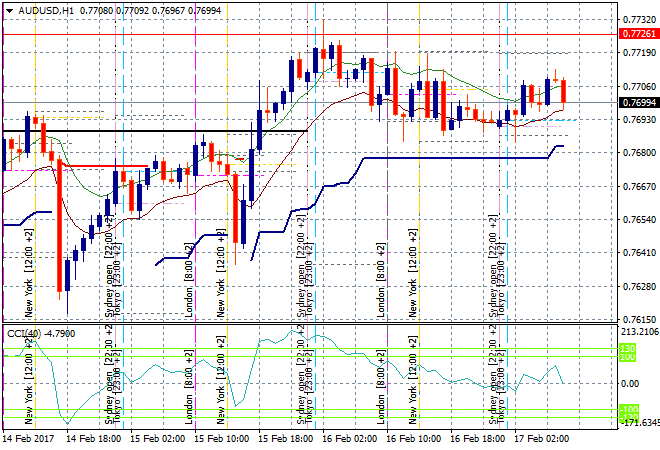Select the 0.77320 price axis label
Image resolution: width=660 pixels, height=450 pixels.
pos(639,20)
